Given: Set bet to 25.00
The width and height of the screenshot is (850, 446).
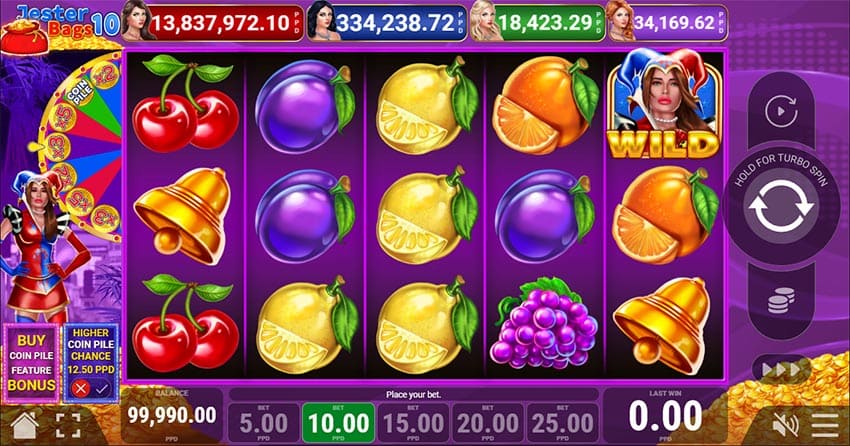Looking at the screenshot, I should [x=563, y=423].
